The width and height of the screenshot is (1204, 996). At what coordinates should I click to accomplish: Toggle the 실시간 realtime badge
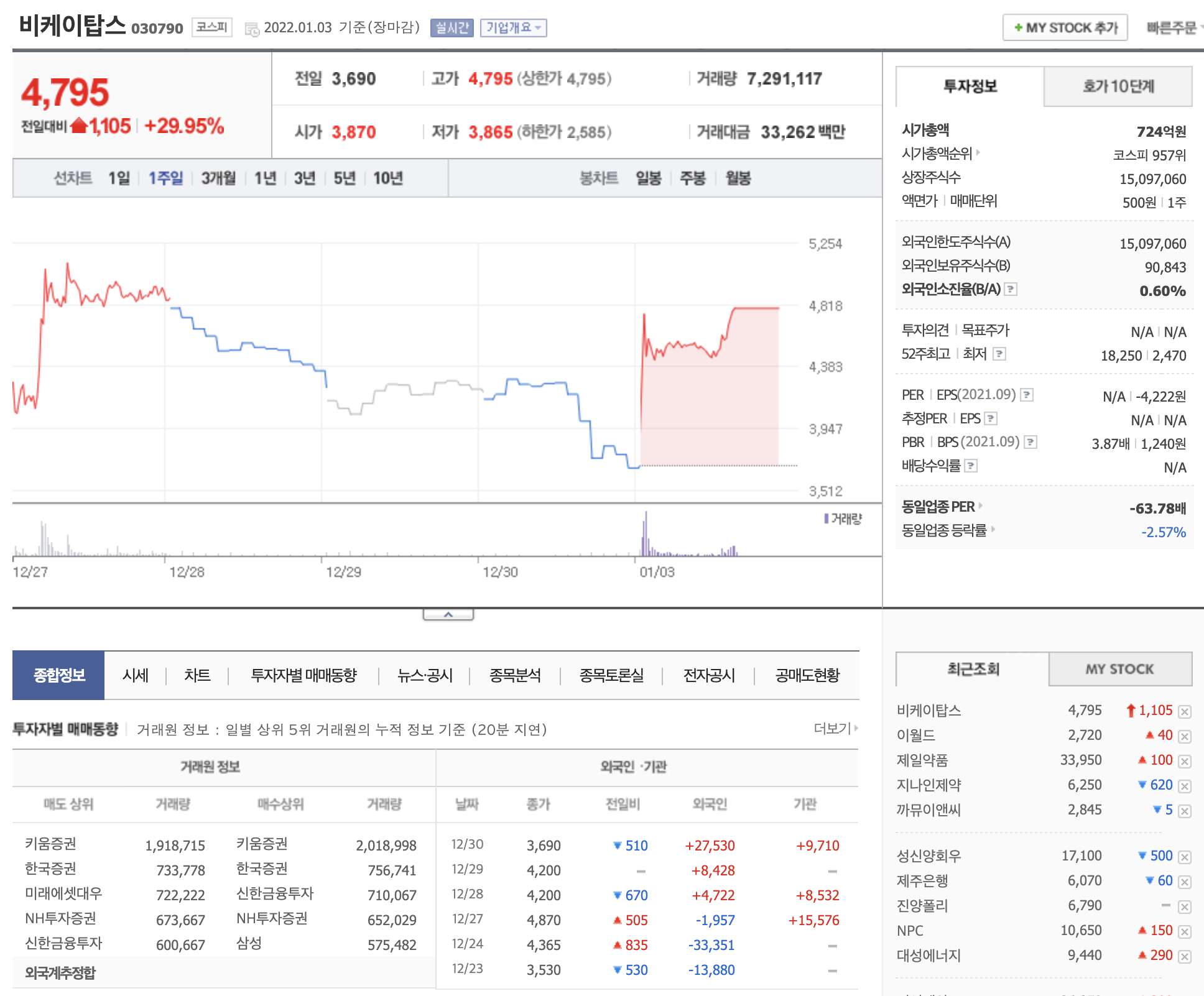point(451,28)
